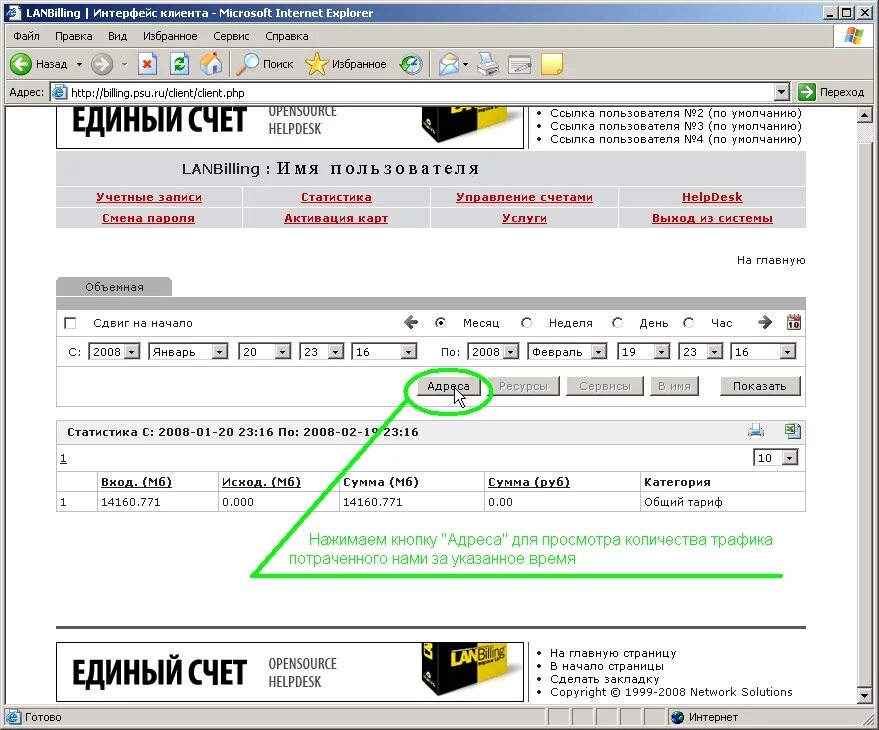Click the Mail envelope icon

coord(448,64)
